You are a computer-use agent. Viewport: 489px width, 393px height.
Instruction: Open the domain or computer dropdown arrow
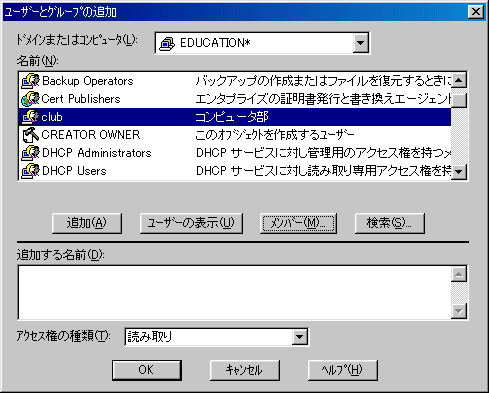click(360, 43)
